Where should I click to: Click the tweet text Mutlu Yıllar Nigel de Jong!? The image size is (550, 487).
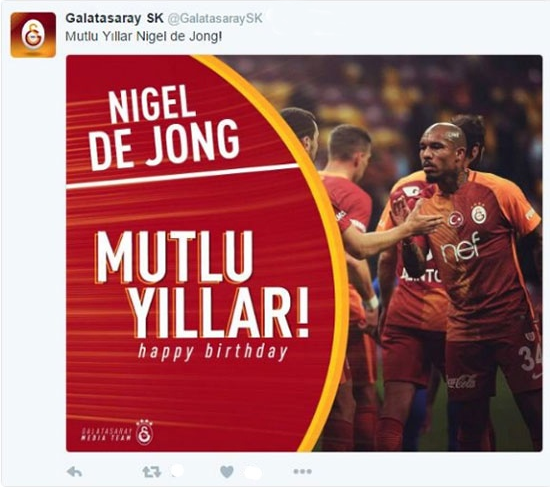tap(144, 36)
